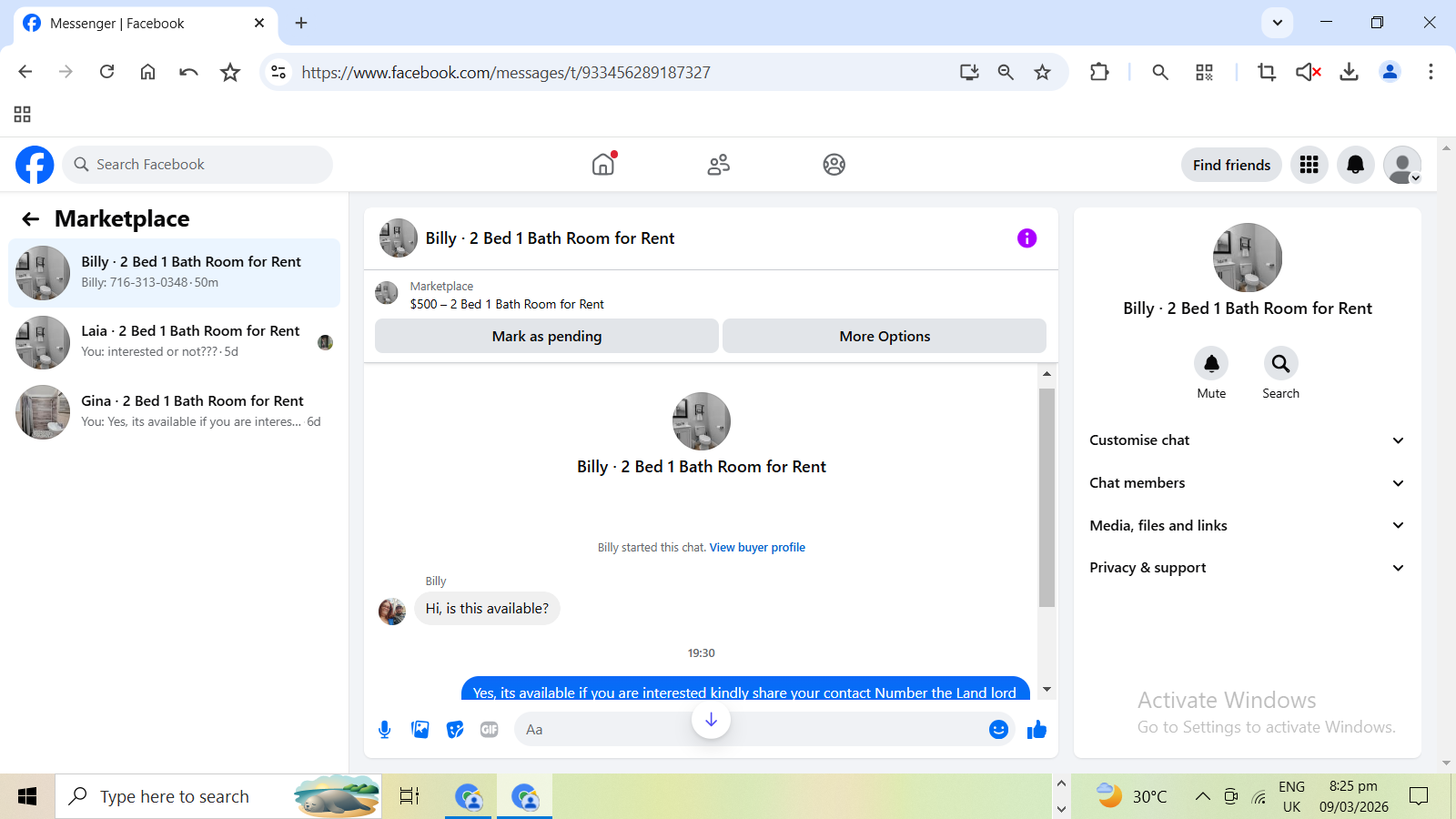Open View buyer profile link
This screenshot has width=1456, height=819.
pos(757,548)
